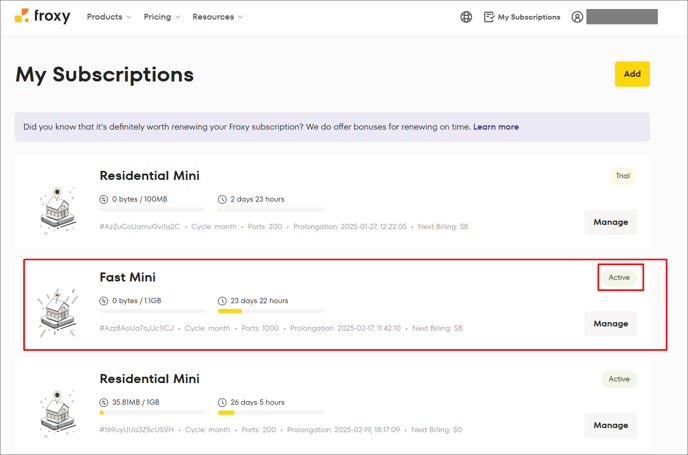Screen dimensions: 688x455
Task: Manage the Fast Mini subscription
Action: click(x=610, y=323)
